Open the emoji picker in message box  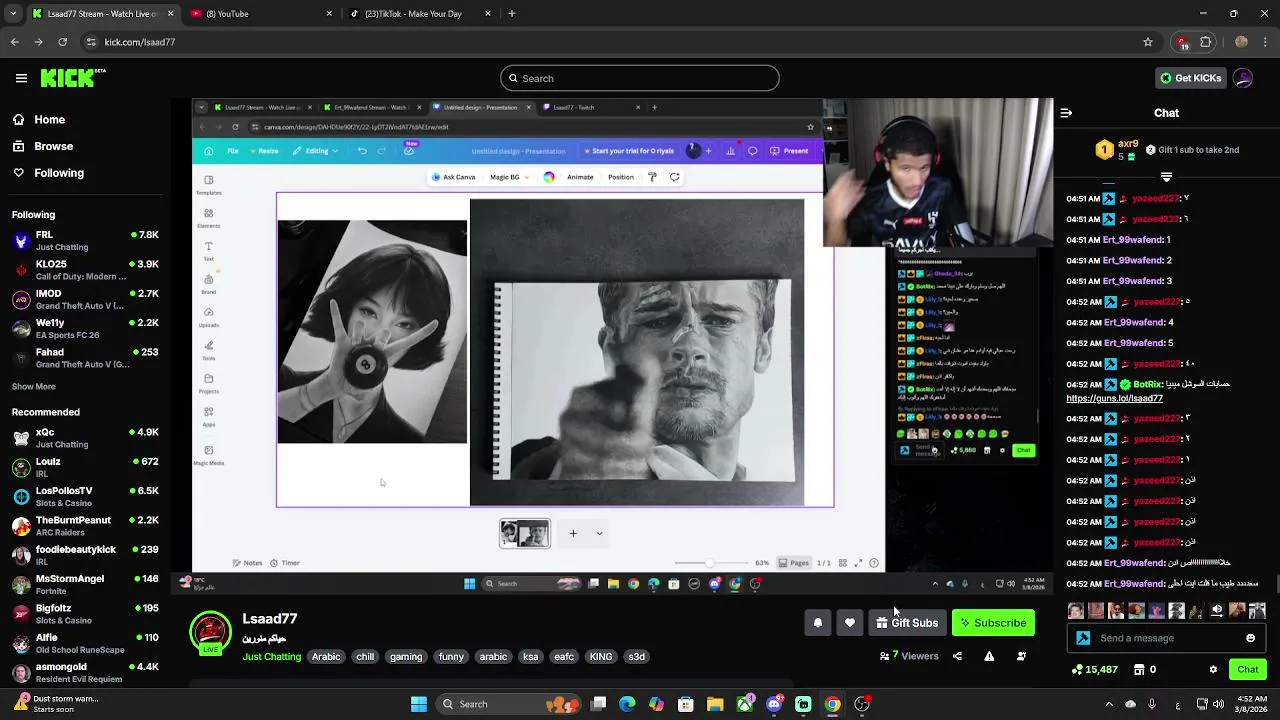click(1250, 638)
